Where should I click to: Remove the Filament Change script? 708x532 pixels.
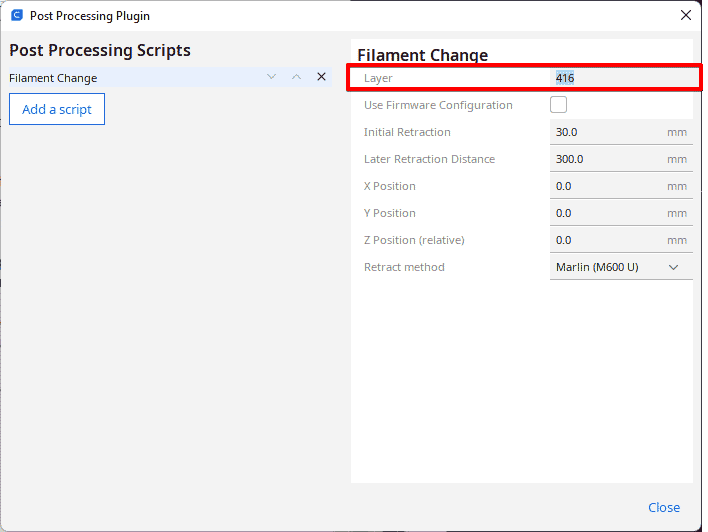pos(321,77)
